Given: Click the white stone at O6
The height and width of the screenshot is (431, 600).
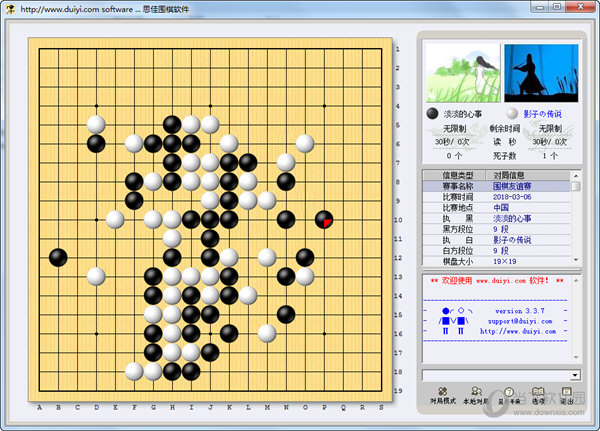Looking at the screenshot, I should [x=305, y=144].
